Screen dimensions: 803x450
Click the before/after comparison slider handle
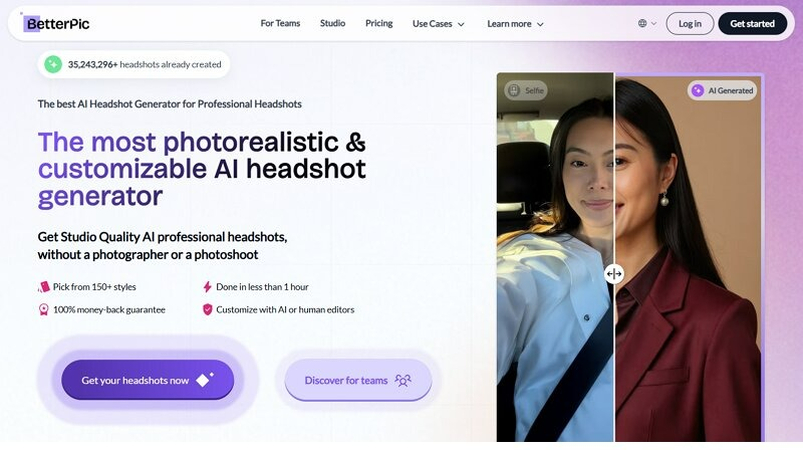pos(614,274)
